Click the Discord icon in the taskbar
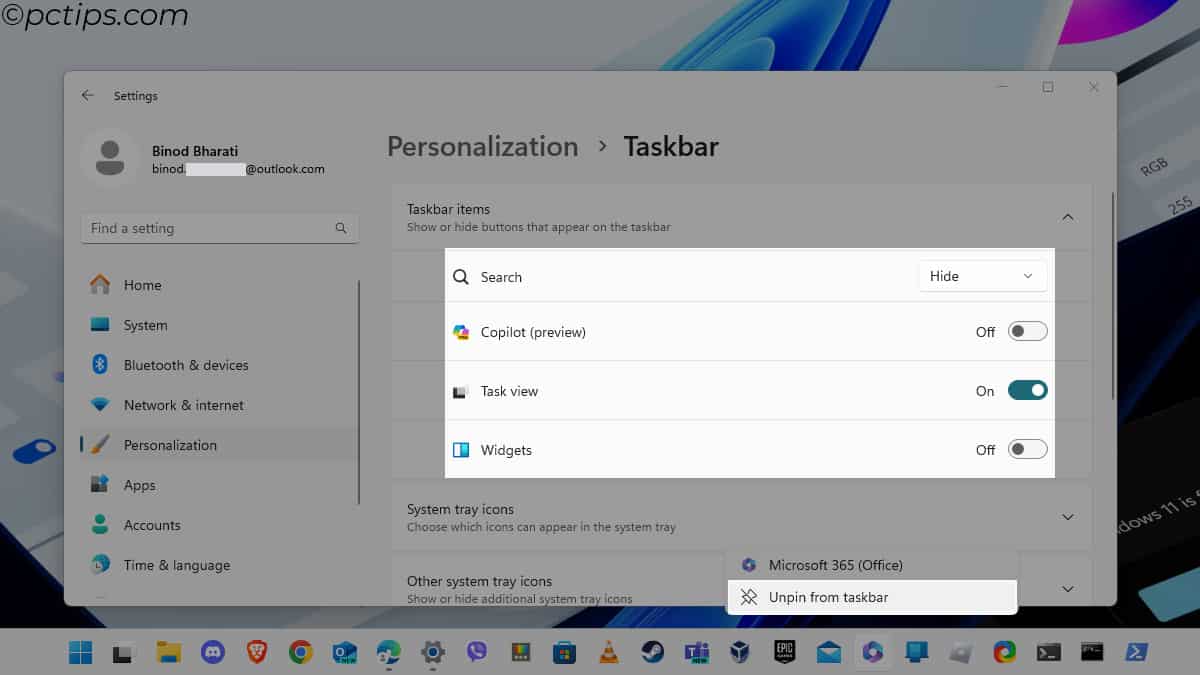This screenshot has width=1200, height=675. coord(212,653)
